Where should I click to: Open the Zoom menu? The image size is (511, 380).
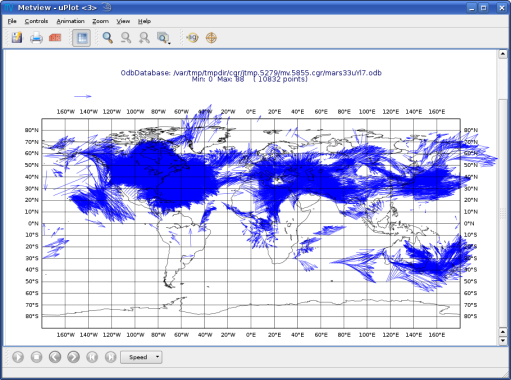click(100, 21)
